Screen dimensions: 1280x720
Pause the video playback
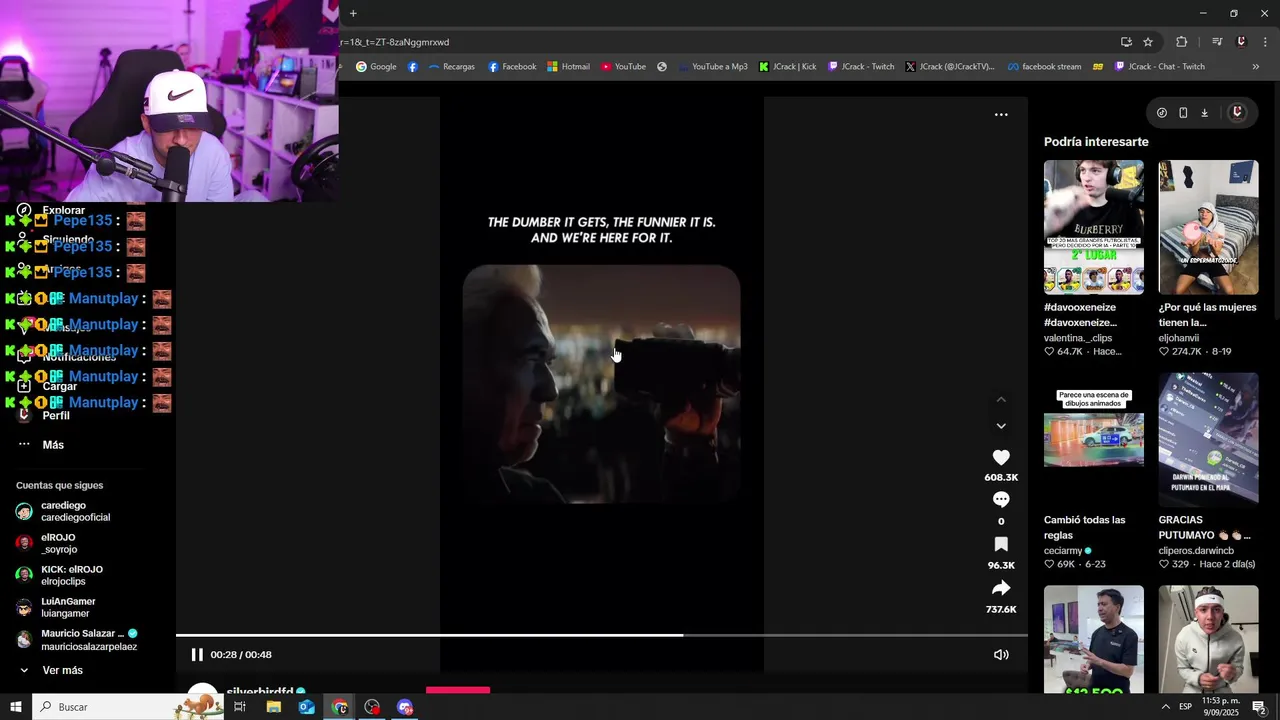[x=197, y=655]
